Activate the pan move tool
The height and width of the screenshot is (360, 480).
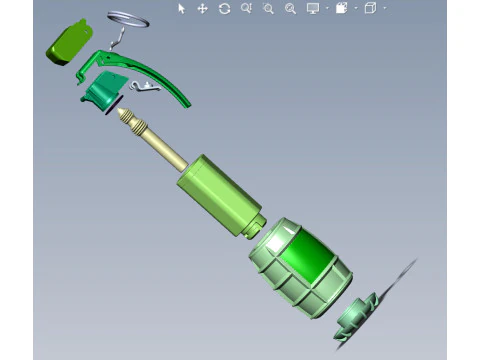203,8
